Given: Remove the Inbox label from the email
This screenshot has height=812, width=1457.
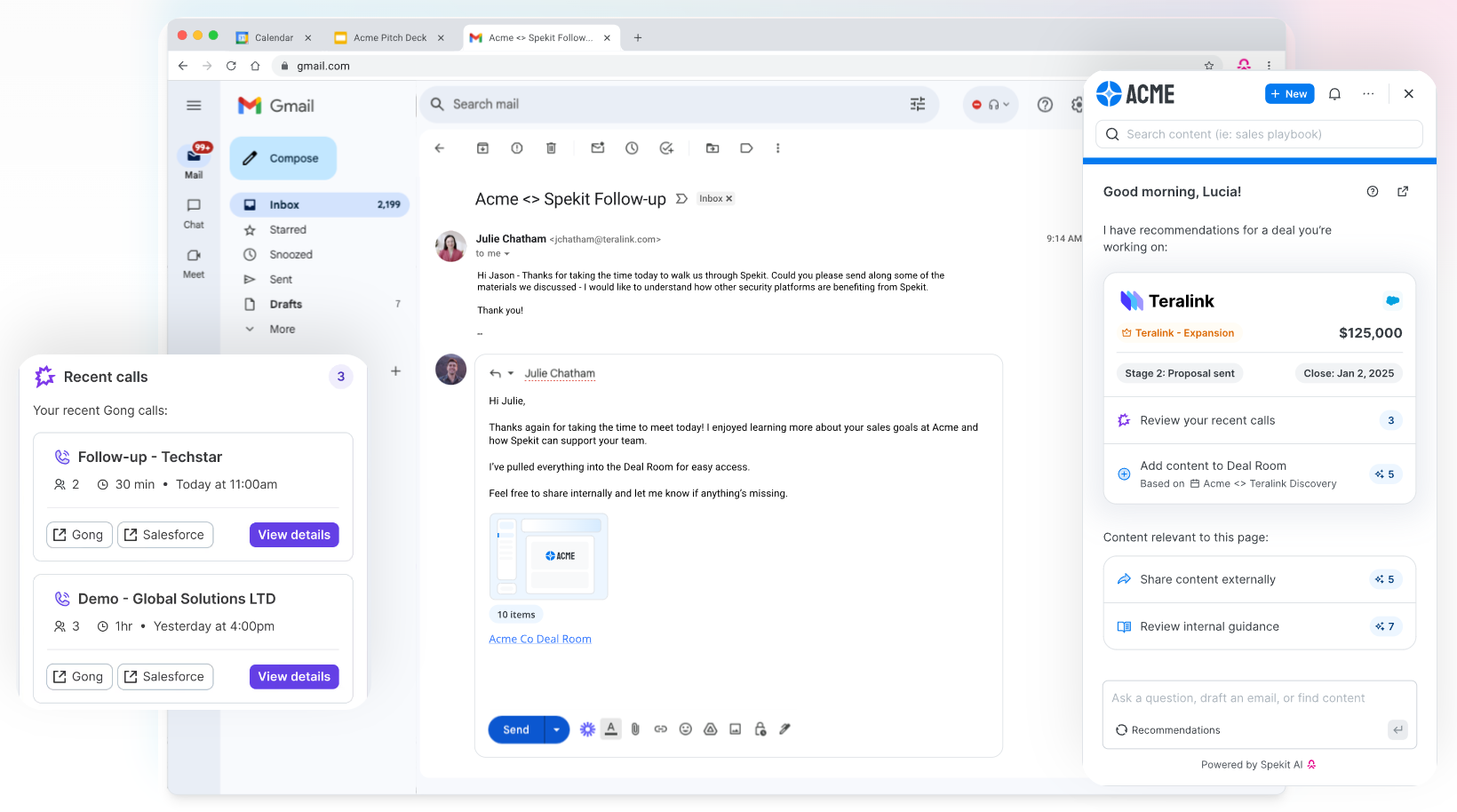Looking at the screenshot, I should point(729,199).
